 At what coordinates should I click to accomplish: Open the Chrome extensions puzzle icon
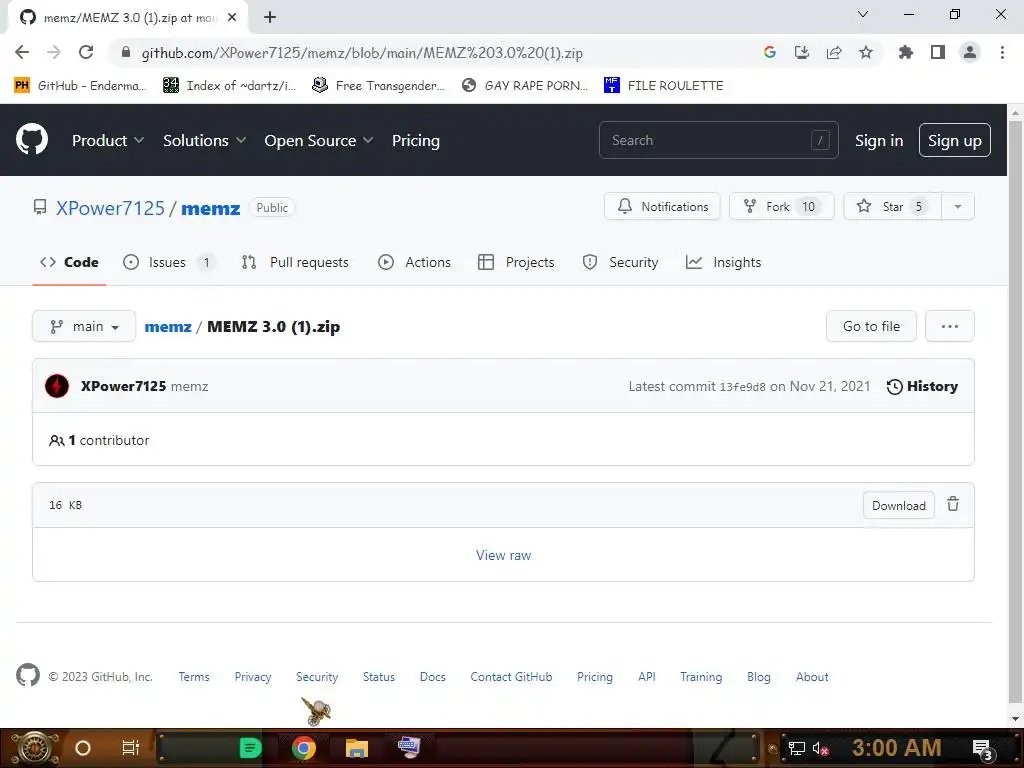click(905, 52)
